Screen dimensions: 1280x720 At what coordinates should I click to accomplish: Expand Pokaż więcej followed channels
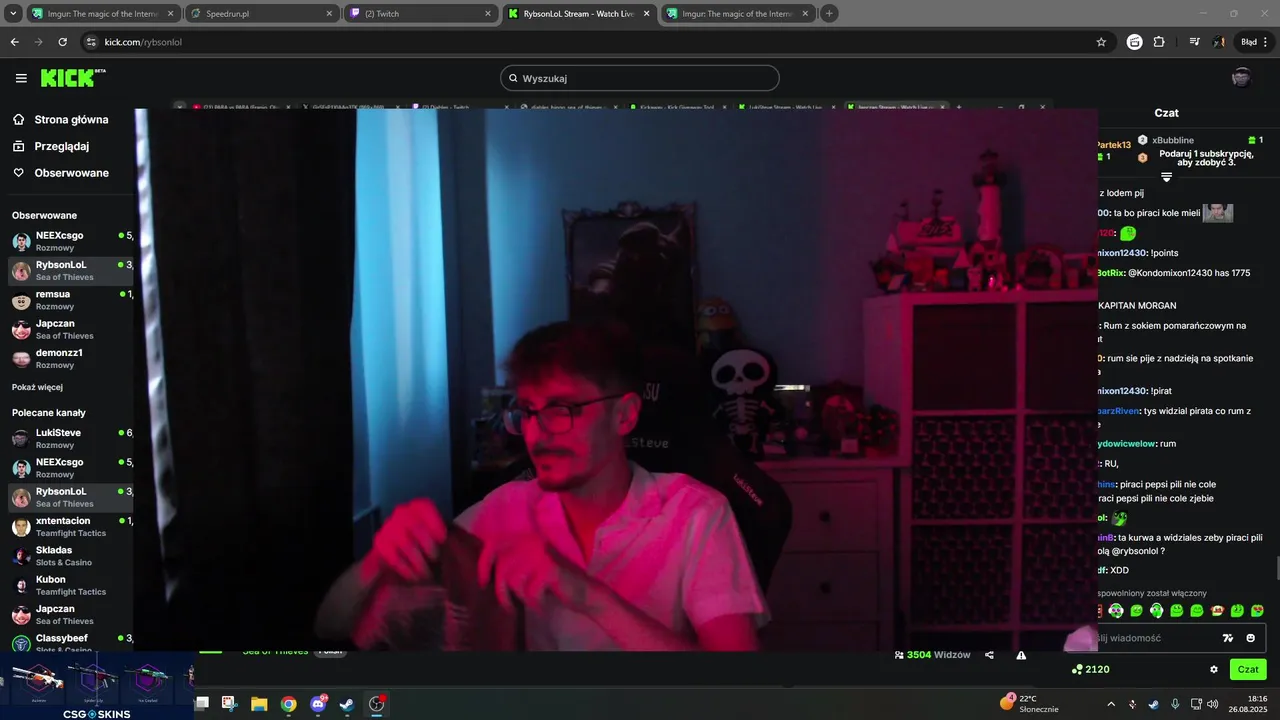[37, 387]
